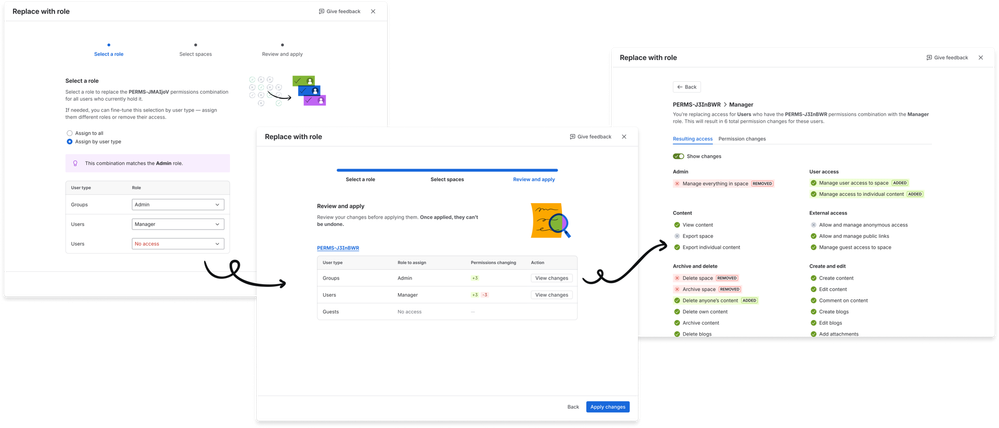Open the role dropdown showing No access

click(x=178, y=244)
